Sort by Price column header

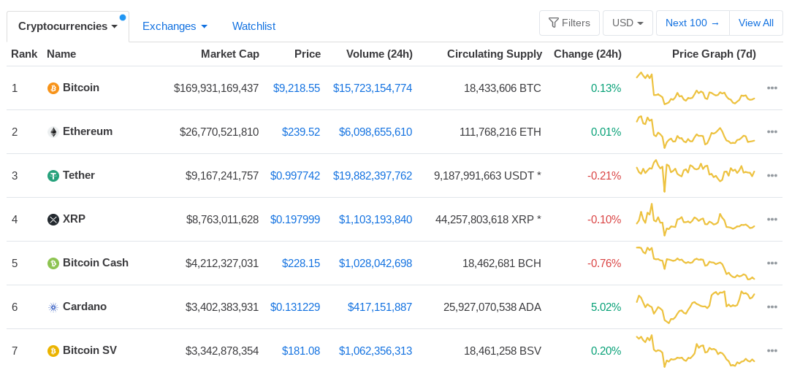(308, 54)
